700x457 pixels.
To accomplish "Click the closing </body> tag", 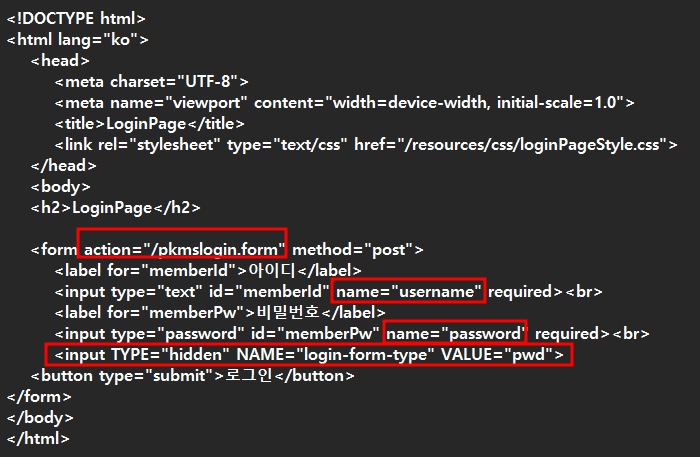I will coord(40,418).
